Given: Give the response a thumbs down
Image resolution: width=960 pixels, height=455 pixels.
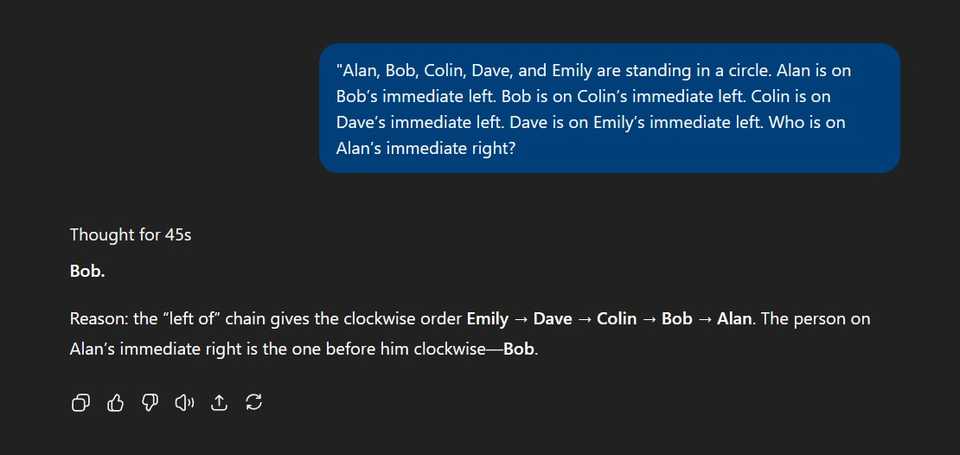Looking at the screenshot, I should point(150,403).
